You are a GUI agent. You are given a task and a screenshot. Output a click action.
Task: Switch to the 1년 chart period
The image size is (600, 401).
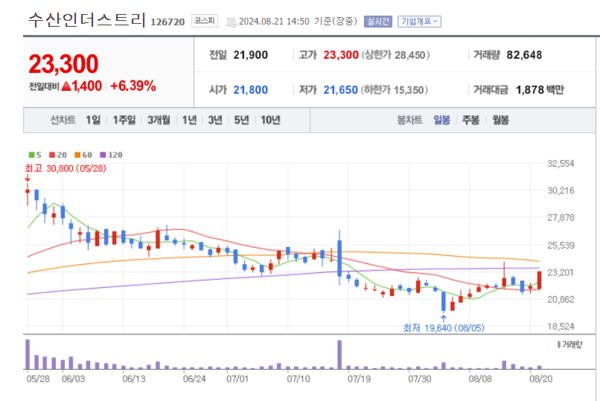(189, 120)
